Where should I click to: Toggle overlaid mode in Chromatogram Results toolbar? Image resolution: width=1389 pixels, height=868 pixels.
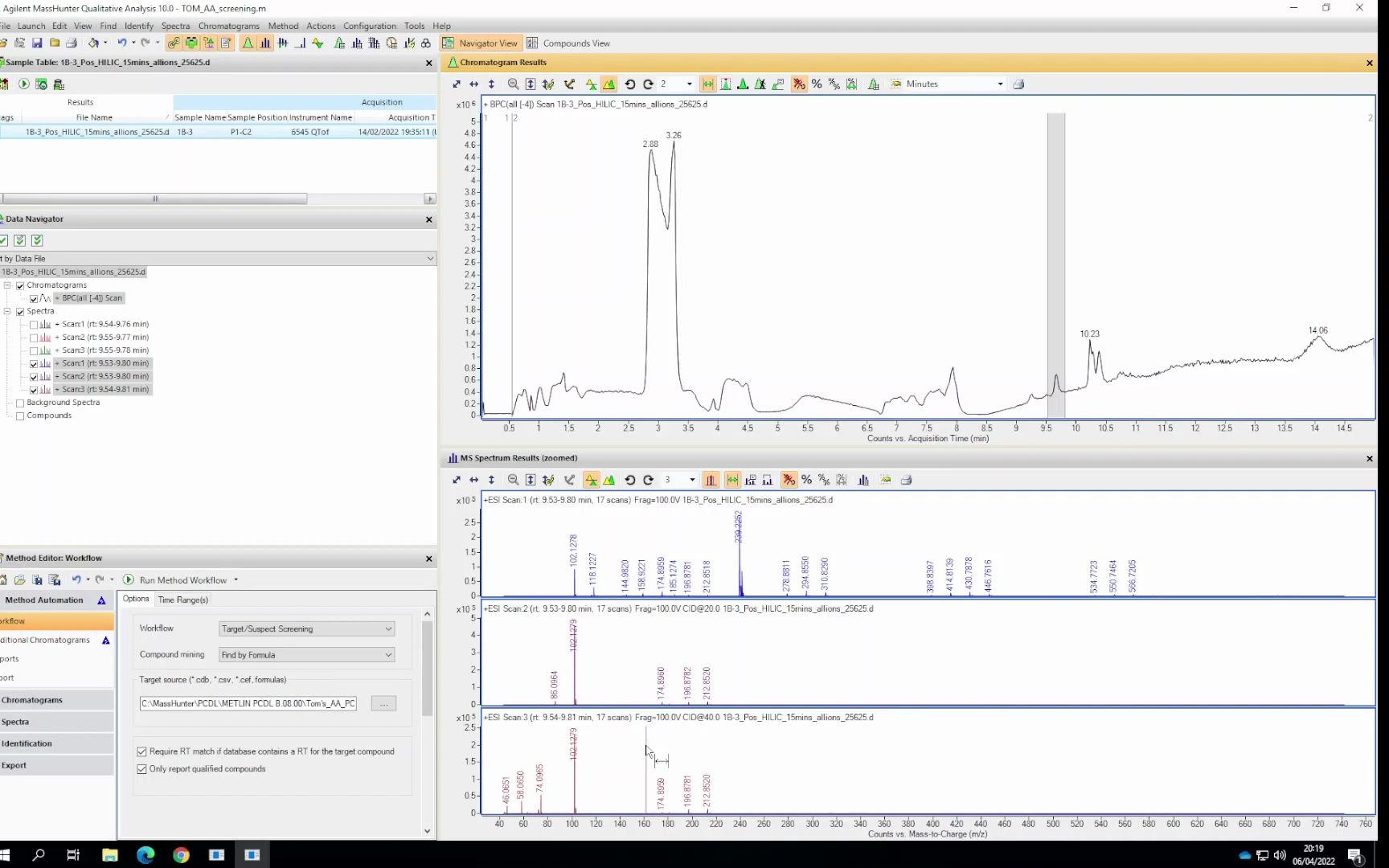click(609, 84)
